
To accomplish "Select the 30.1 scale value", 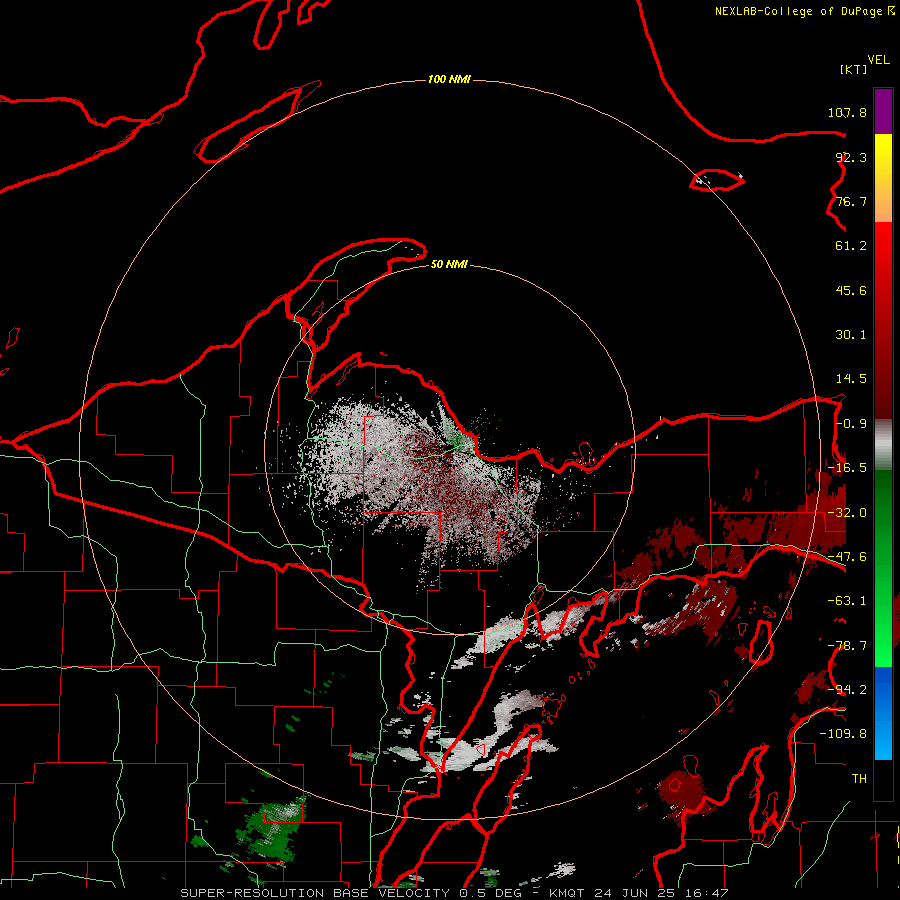I will click(851, 335).
